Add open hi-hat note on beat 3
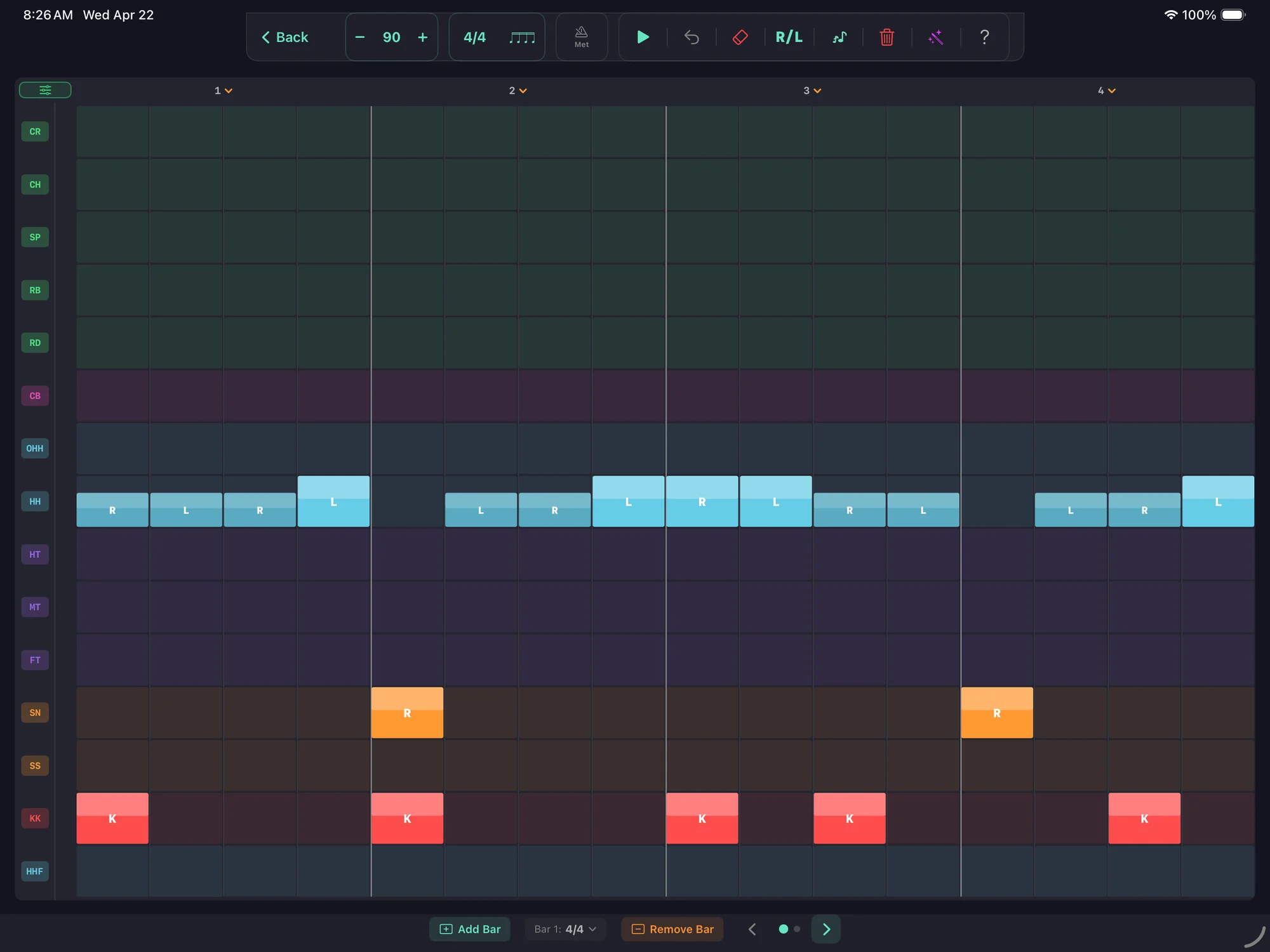 tap(702, 449)
